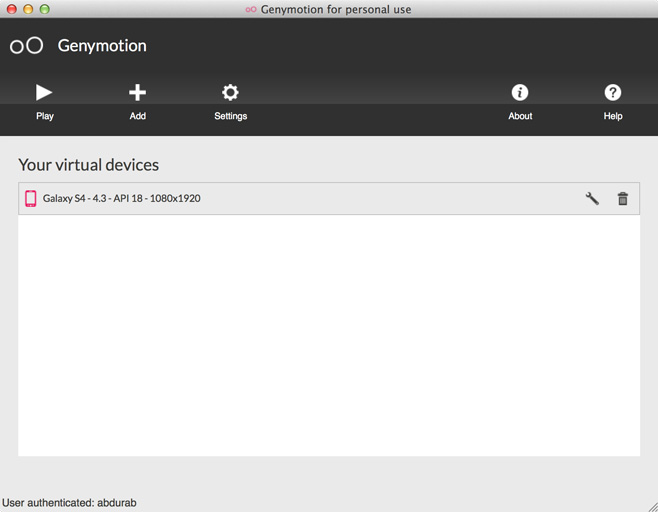This screenshot has width=658, height=512.
Task: Delete Galaxy S4 device with trash icon
Action: point(623,198)
